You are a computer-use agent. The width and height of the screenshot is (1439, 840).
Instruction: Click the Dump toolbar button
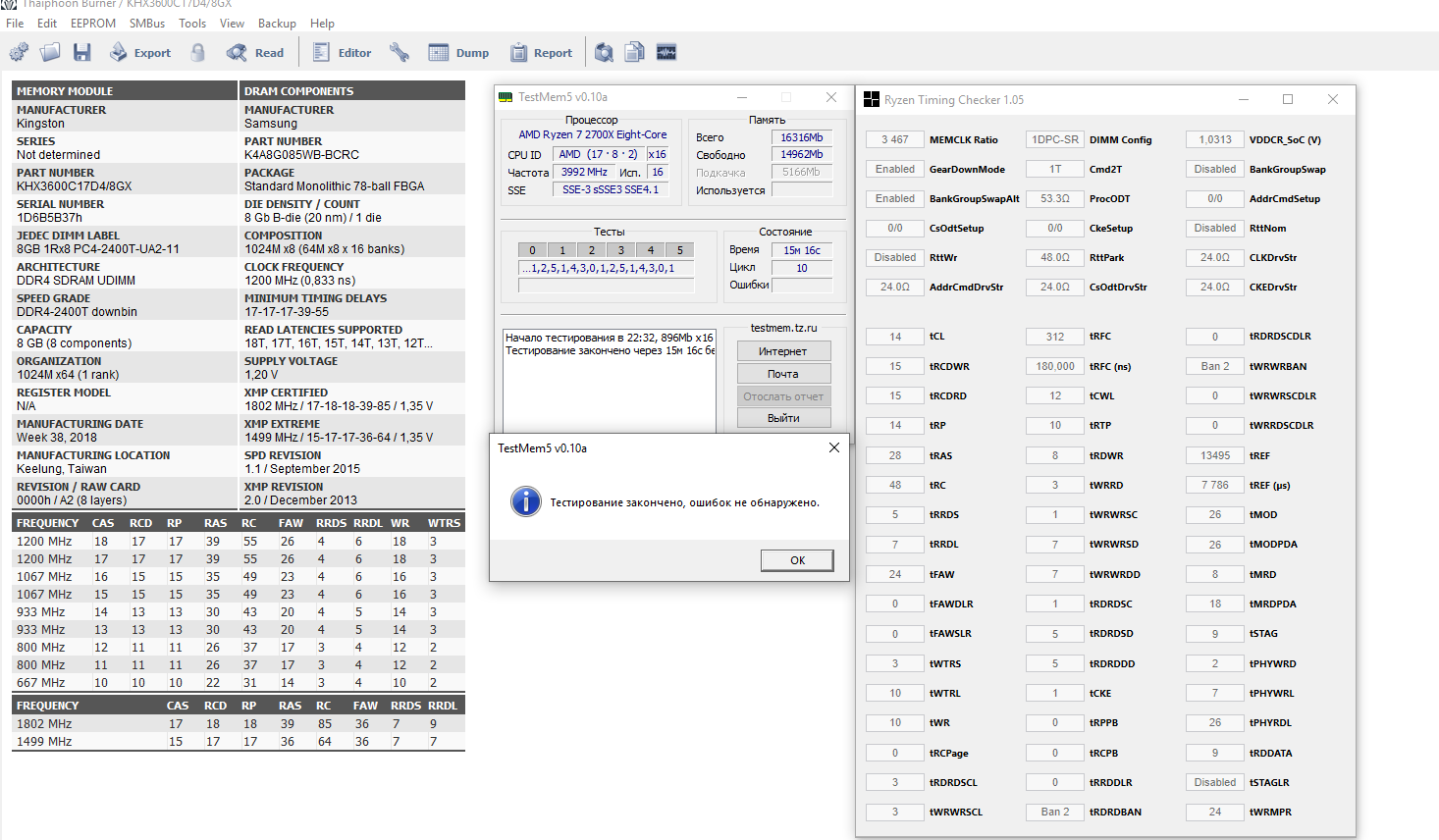458,52
